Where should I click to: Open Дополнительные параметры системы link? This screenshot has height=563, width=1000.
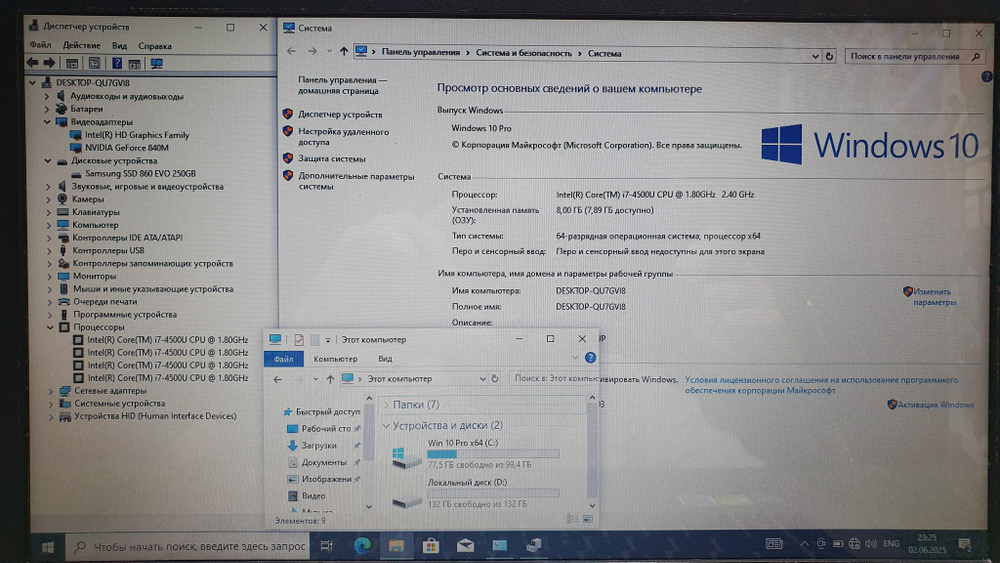(x=356, y=182)
